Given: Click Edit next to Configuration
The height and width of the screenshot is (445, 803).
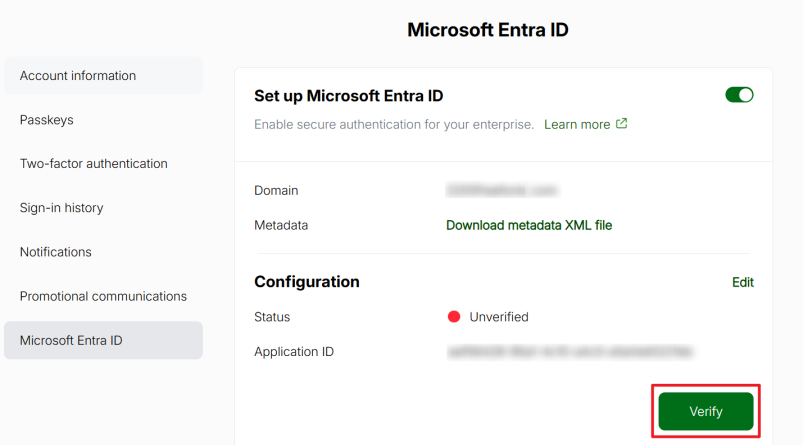Looking at the screenshot, I should [743, 282].
